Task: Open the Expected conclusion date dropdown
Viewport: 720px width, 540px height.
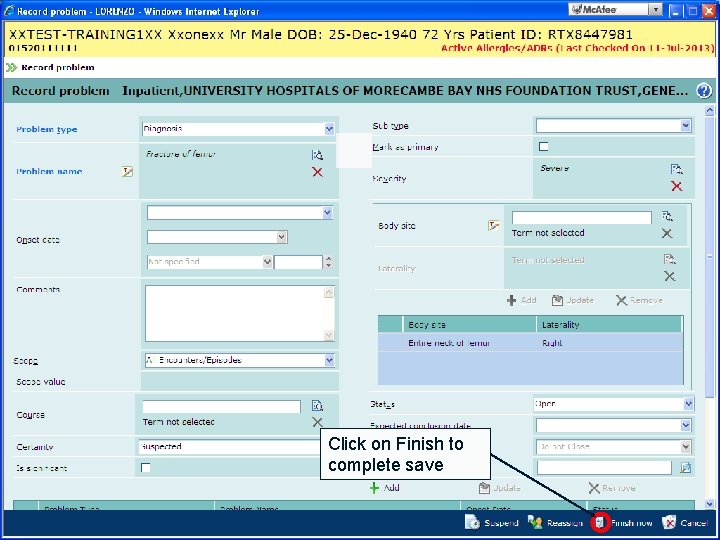Action: (x=686, y=425)
